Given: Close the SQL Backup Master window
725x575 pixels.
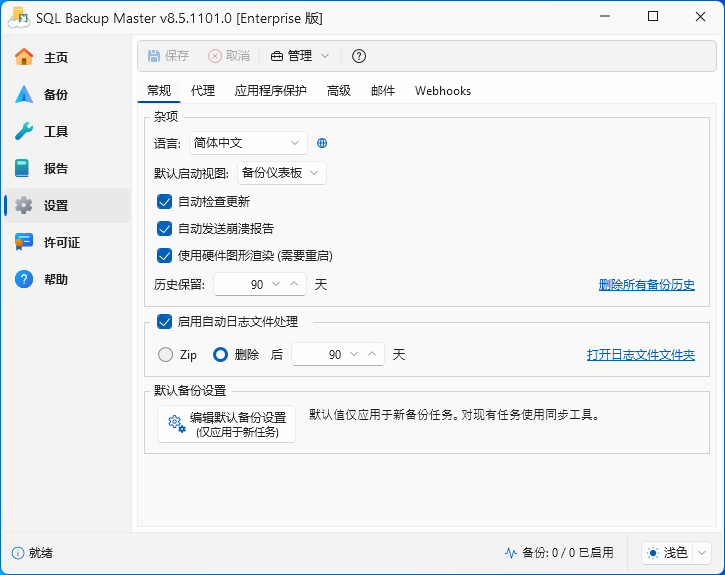Looking at the screenshot, I should pos(700,17).
